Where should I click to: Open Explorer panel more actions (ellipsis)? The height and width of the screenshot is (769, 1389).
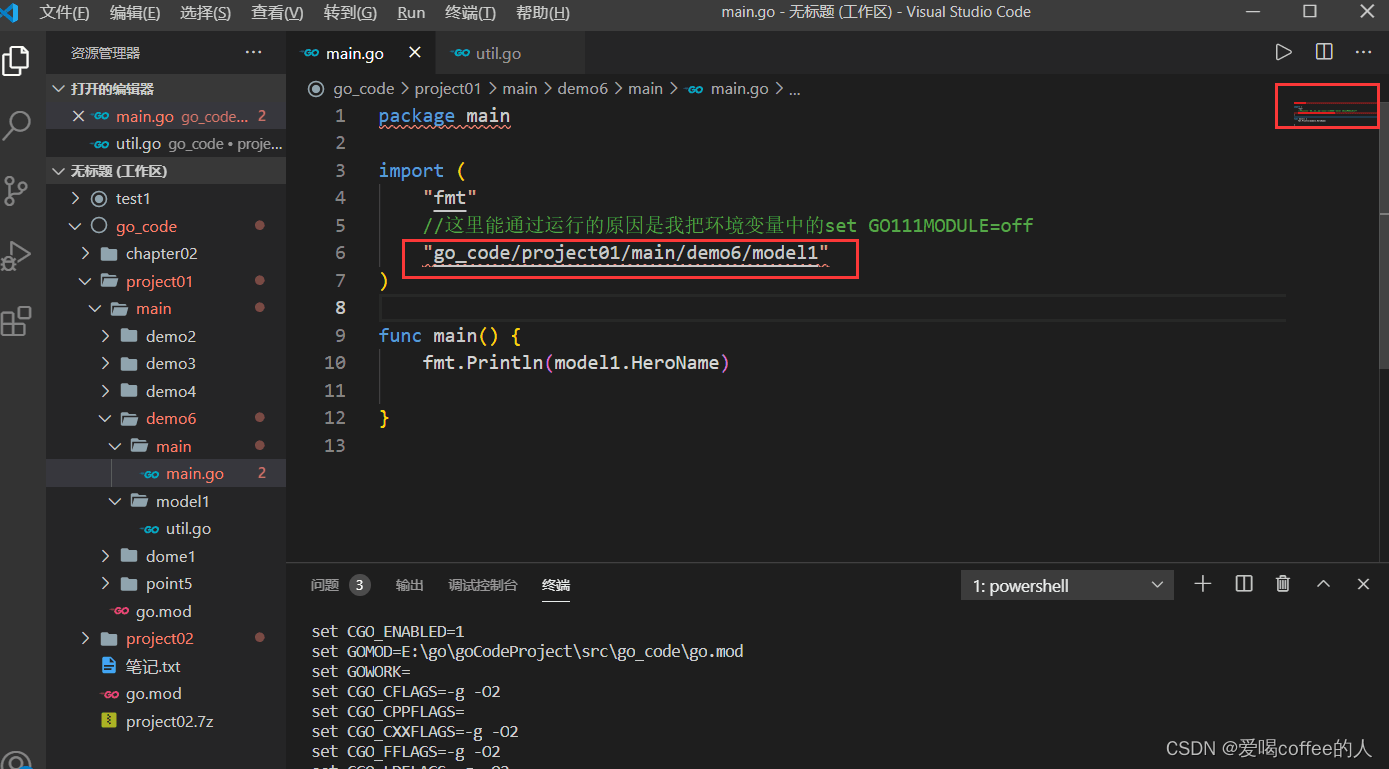point(254,53)
